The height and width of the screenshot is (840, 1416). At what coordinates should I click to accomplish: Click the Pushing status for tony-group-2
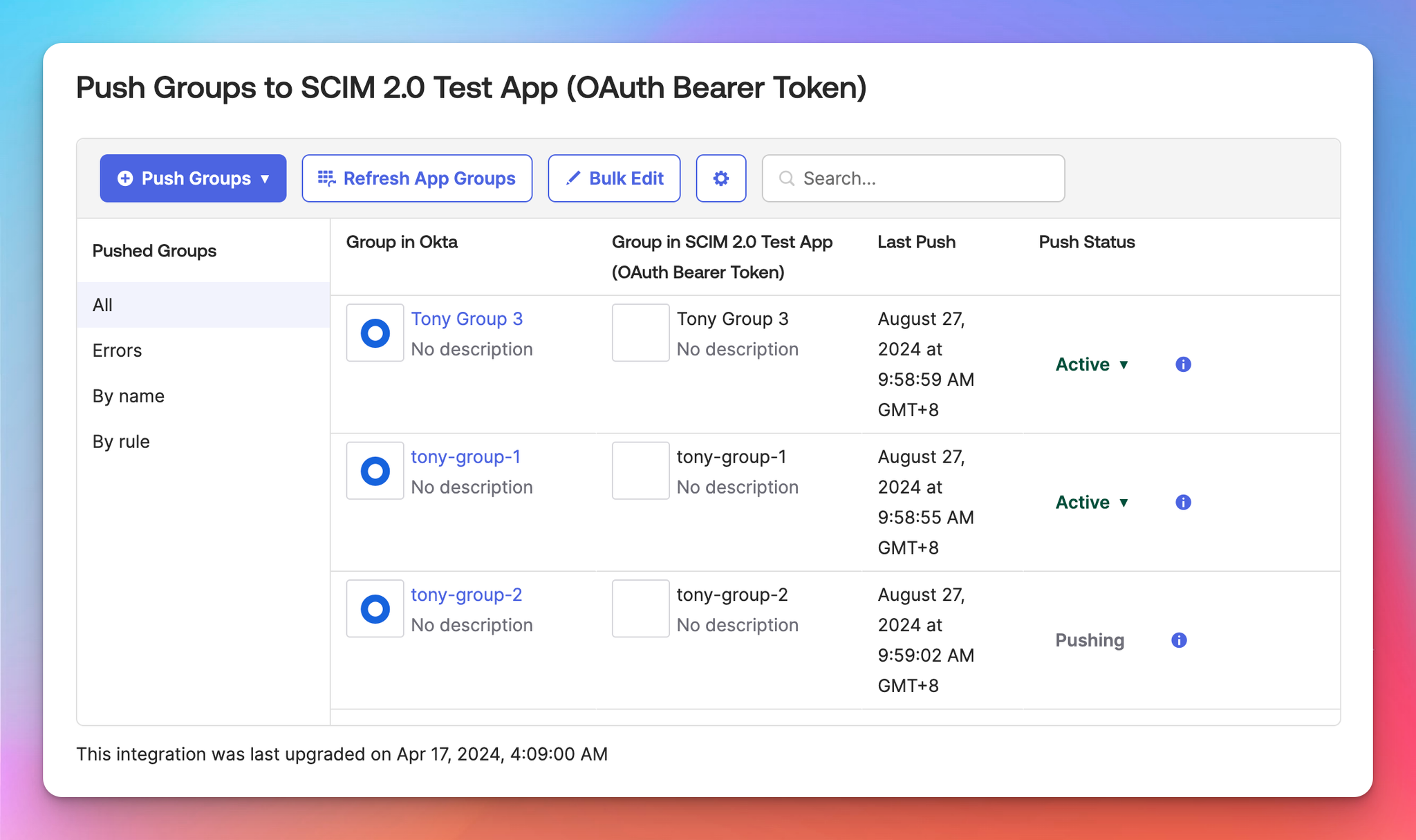coord(1090,640)
